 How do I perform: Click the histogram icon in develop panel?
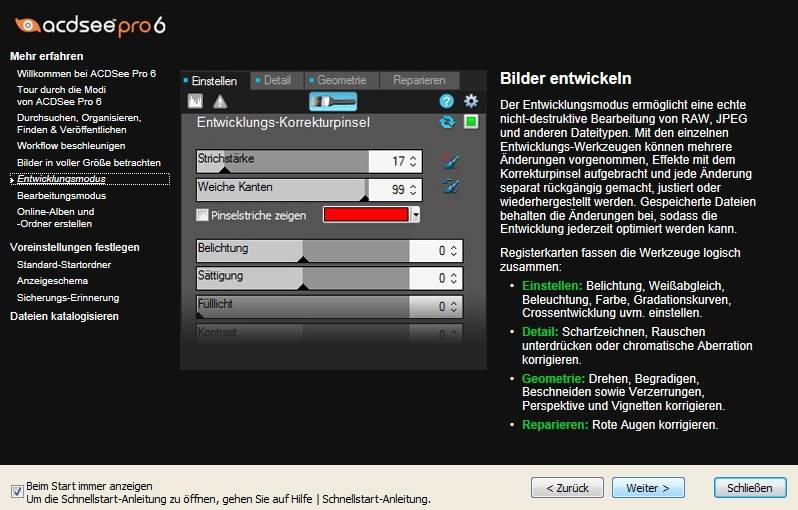(x=195, y=101)
